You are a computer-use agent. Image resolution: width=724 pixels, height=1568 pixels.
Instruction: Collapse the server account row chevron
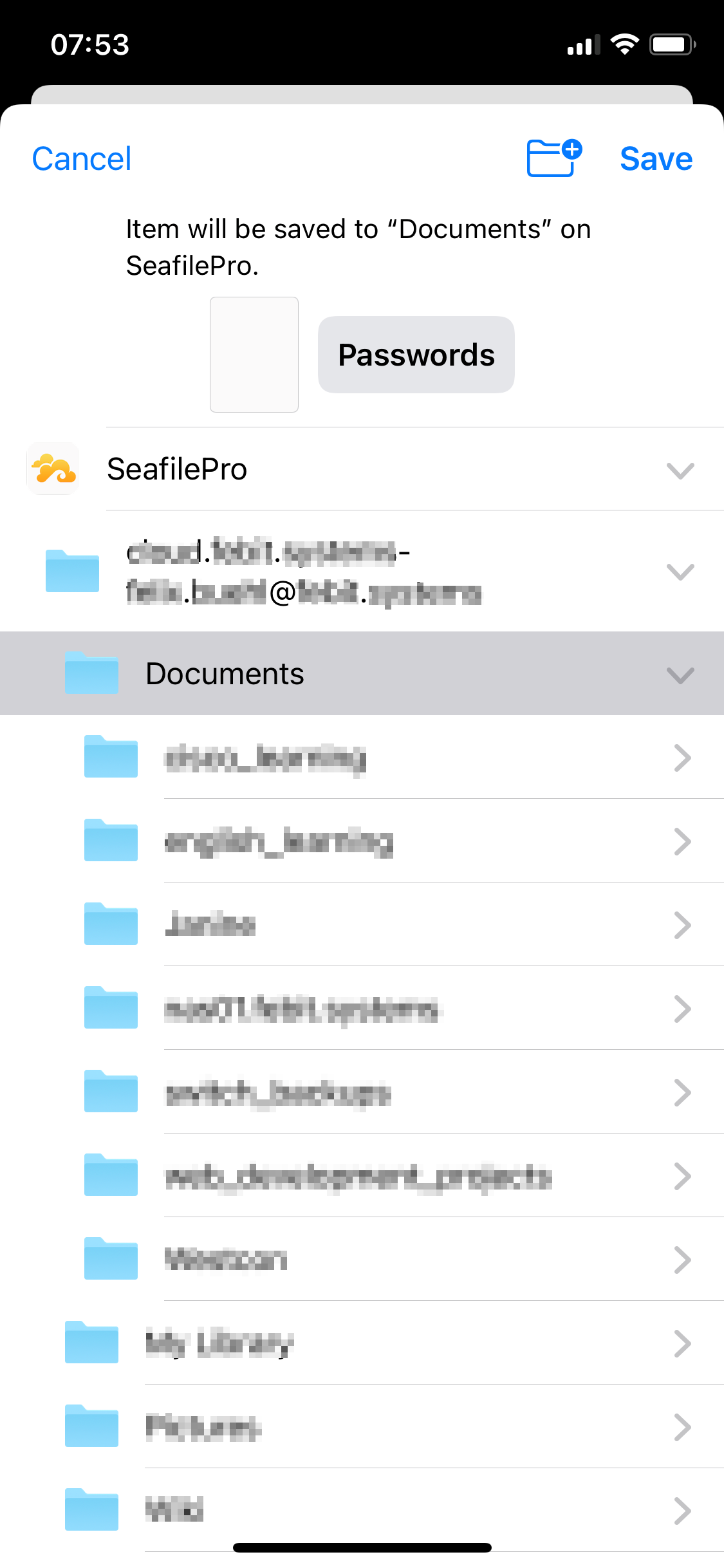pos(680,571)
